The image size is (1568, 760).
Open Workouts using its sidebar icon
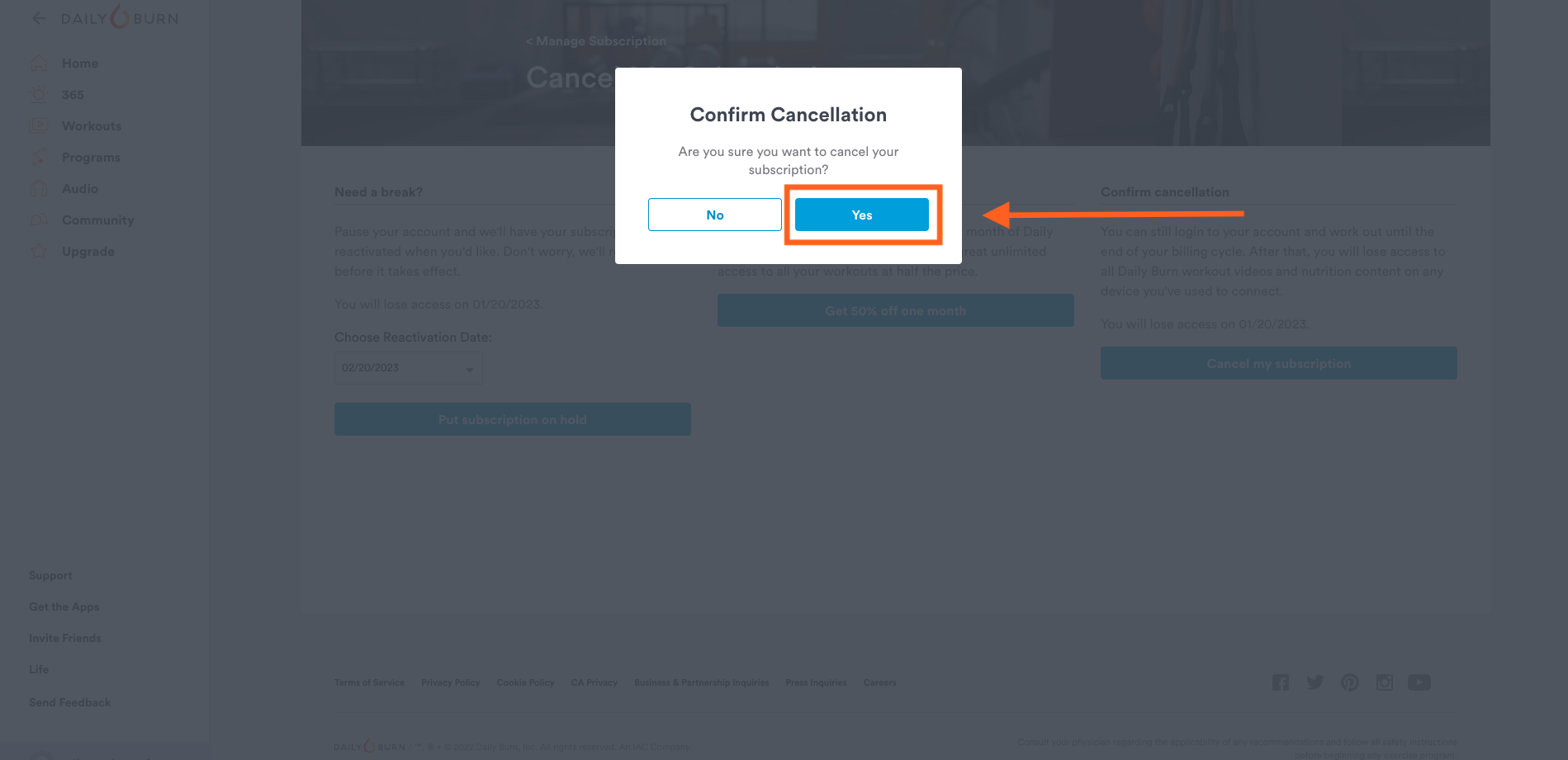39,125
